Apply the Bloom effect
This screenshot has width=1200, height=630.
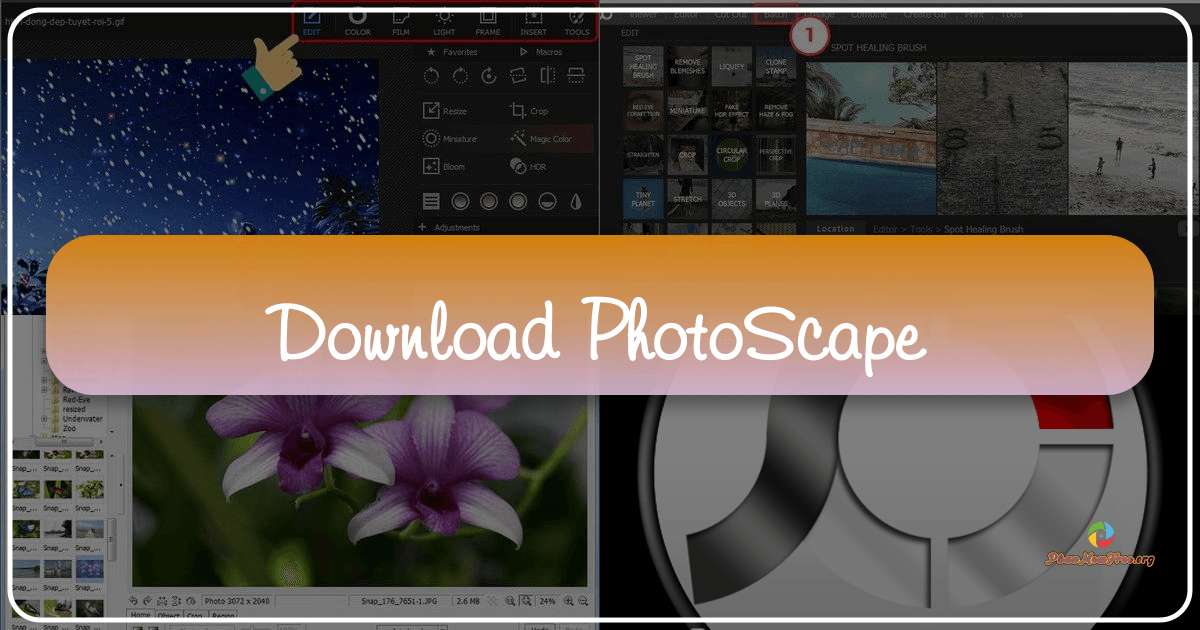[447, 166]
